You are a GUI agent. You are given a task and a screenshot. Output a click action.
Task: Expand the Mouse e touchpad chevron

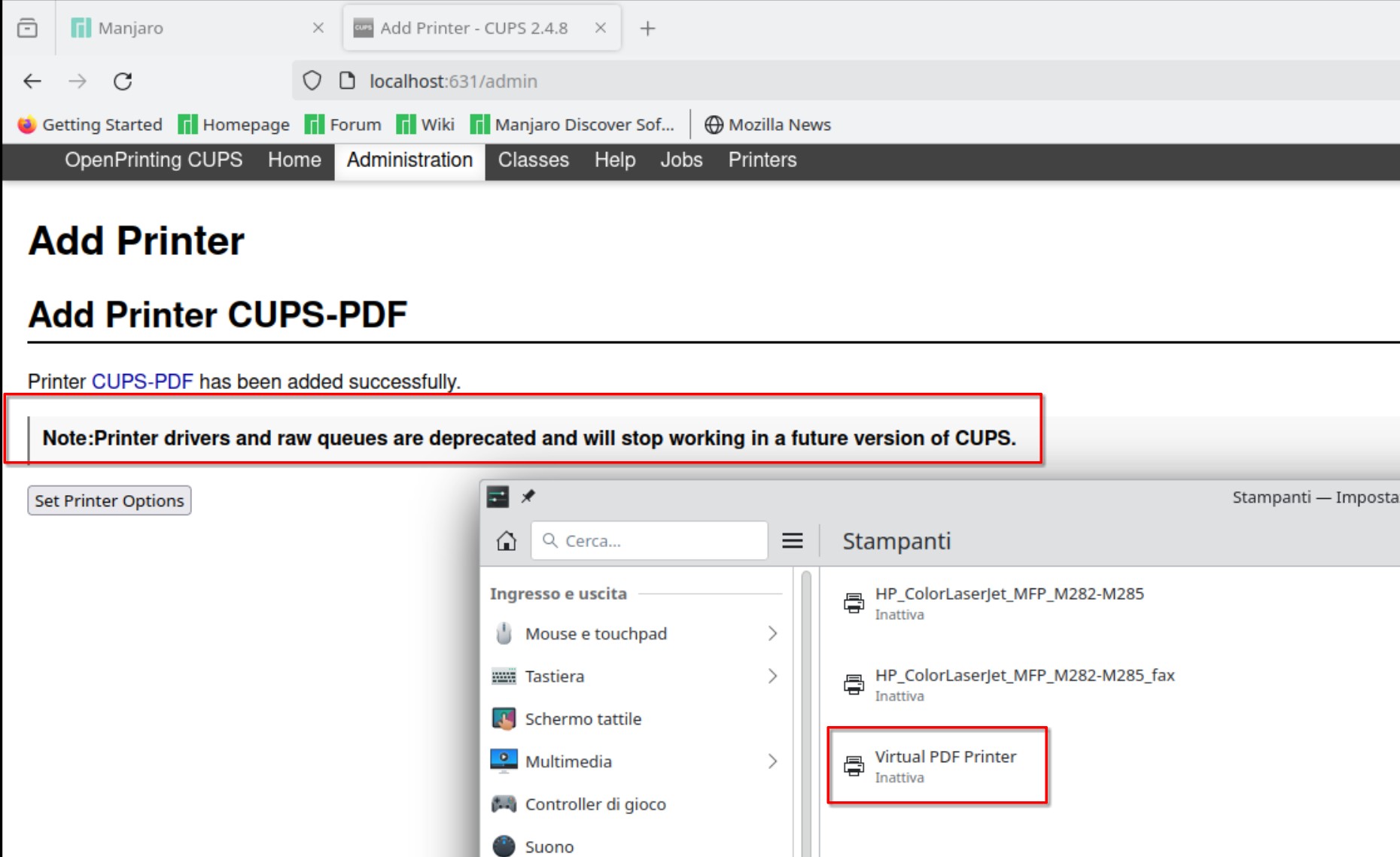pos(772,634)
